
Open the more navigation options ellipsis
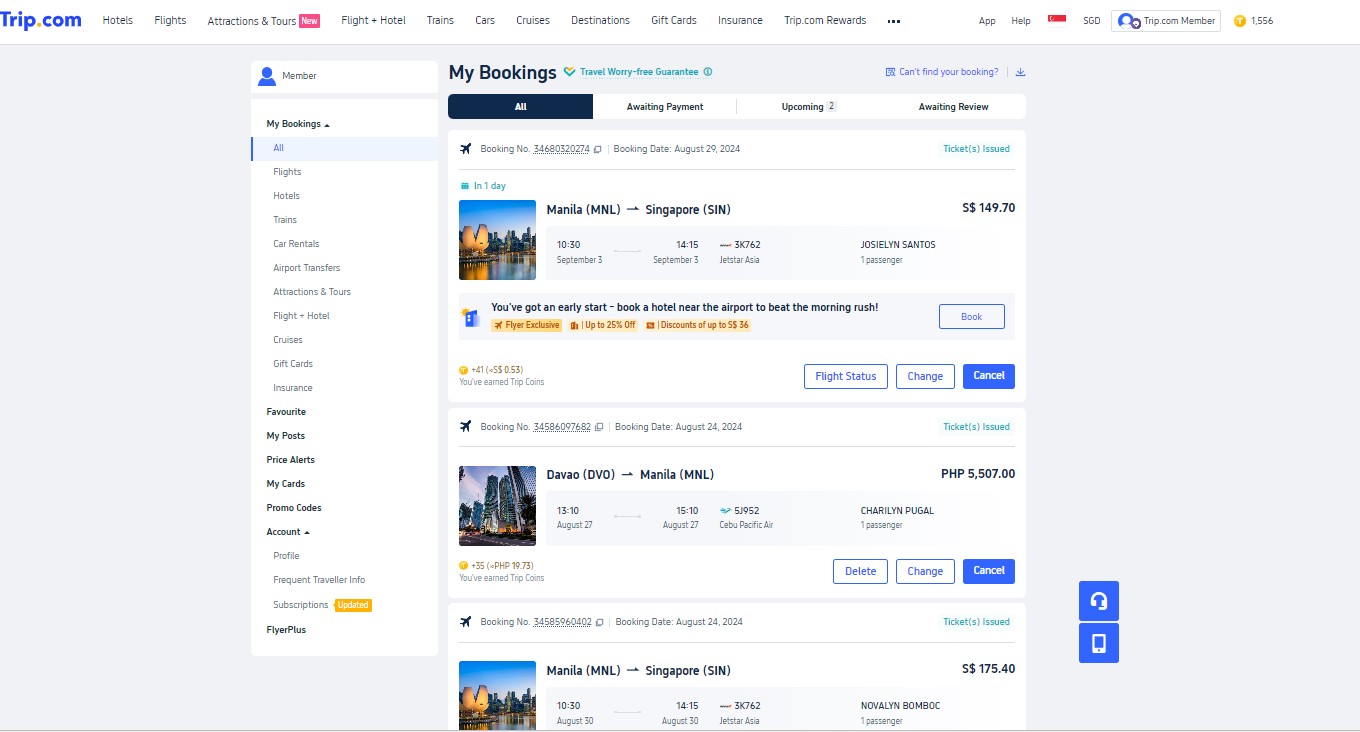(894, 21)
